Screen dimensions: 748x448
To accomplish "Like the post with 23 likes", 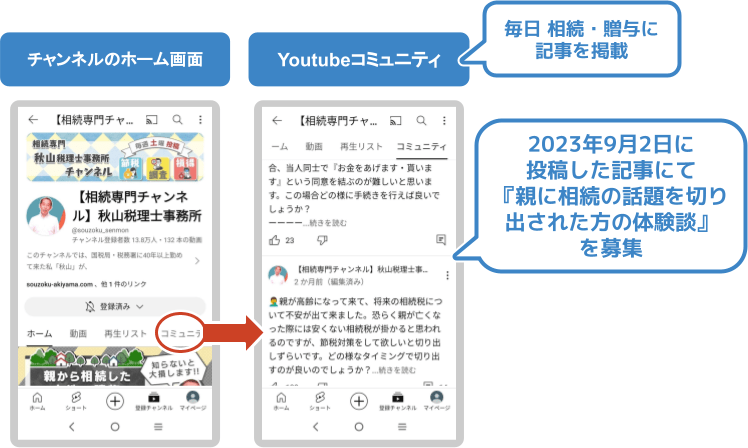I will pos(274,240).
